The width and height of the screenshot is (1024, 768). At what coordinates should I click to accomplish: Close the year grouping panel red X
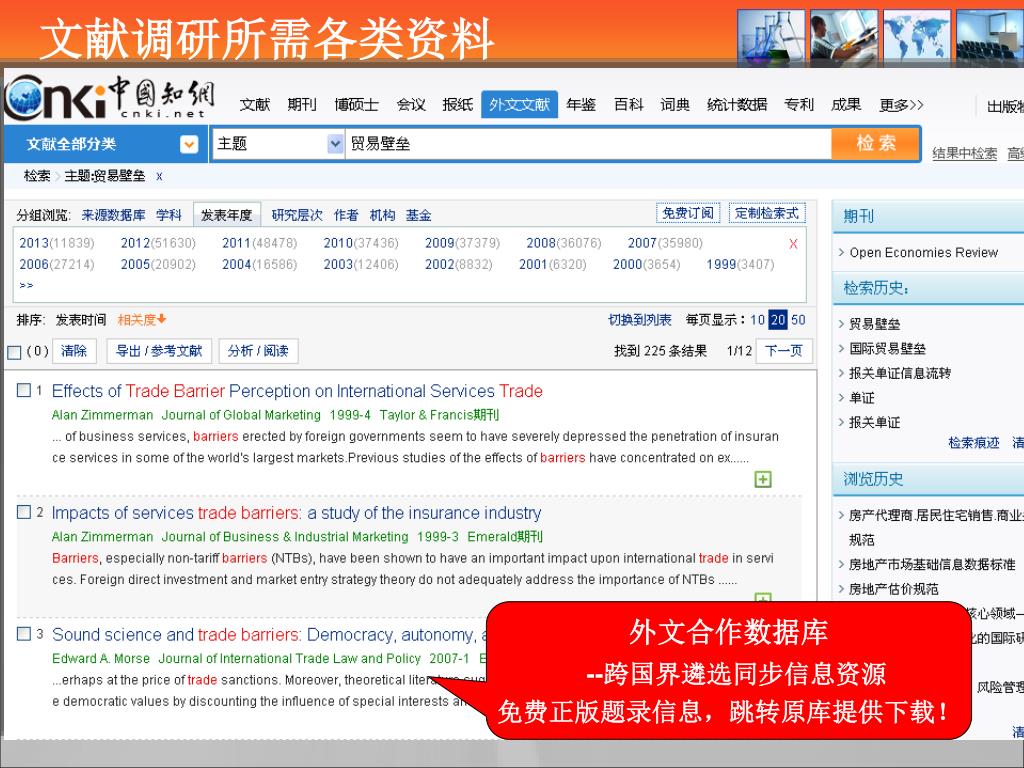[x=793, y=244]
